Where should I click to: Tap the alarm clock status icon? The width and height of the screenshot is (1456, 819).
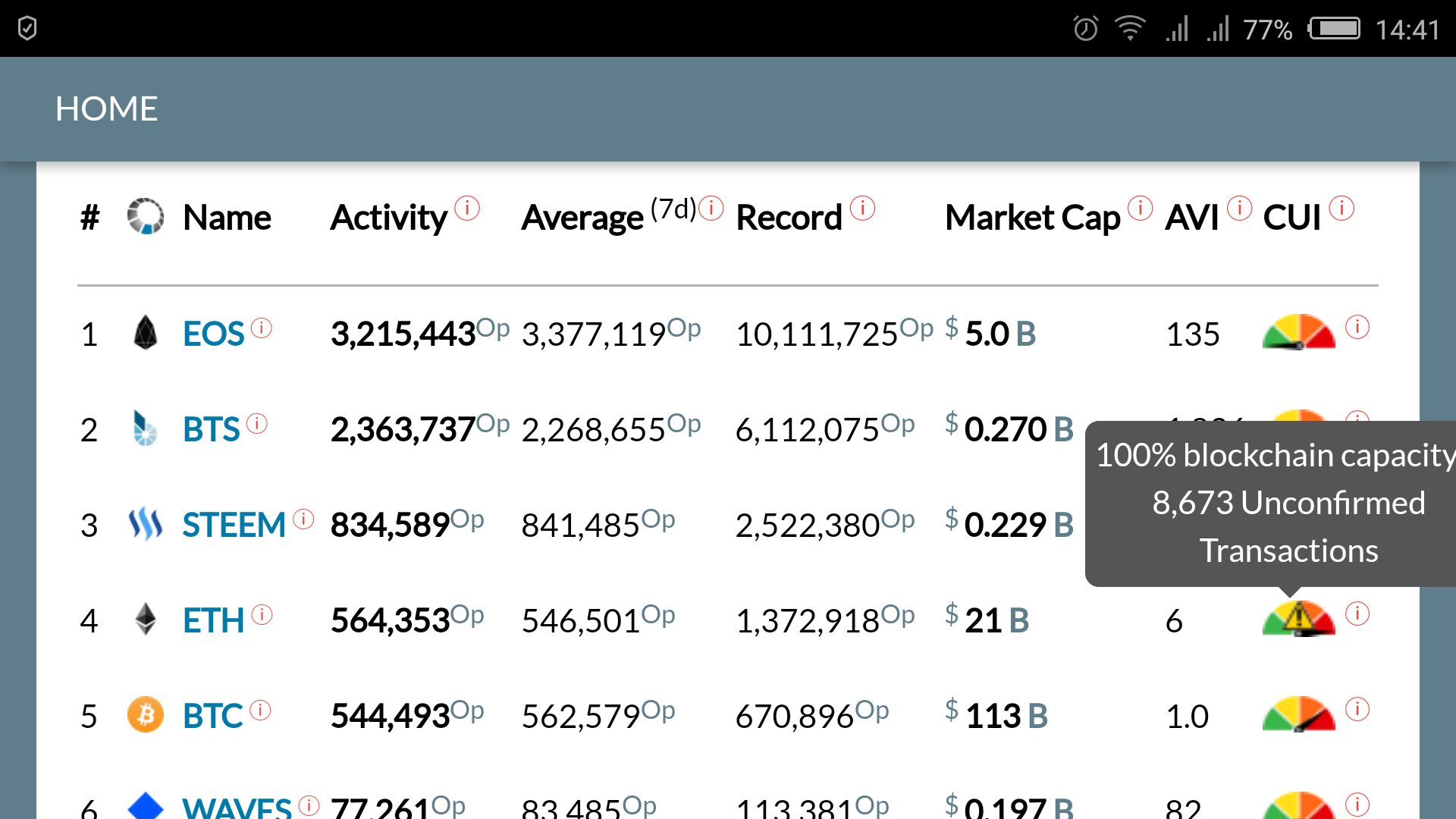[1086, 29]
